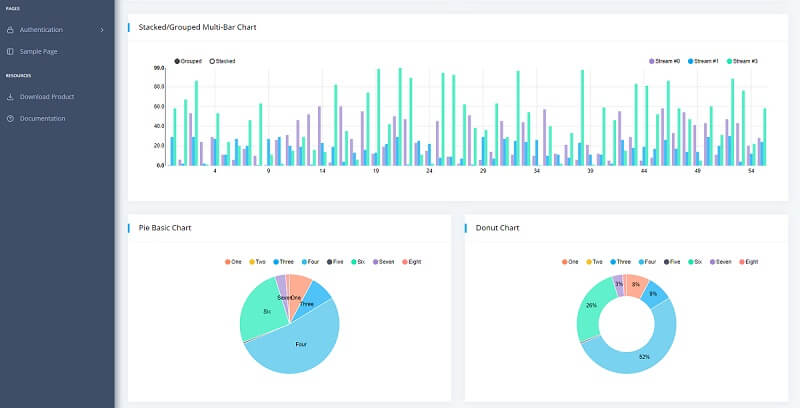Toggle Stream #3 legend dot in bar chart
Viewport: 800px width, 408px height.
[x=729, y=61]
